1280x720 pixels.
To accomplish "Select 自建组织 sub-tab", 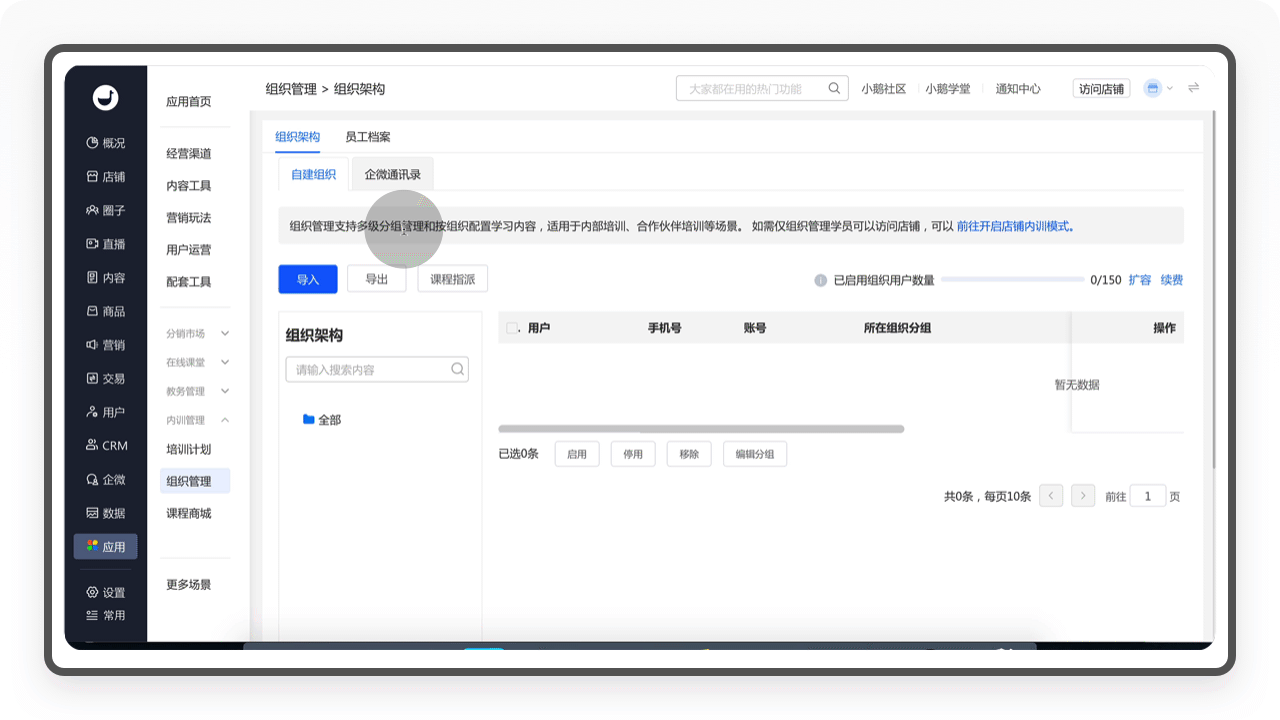I will click(313, 174).
